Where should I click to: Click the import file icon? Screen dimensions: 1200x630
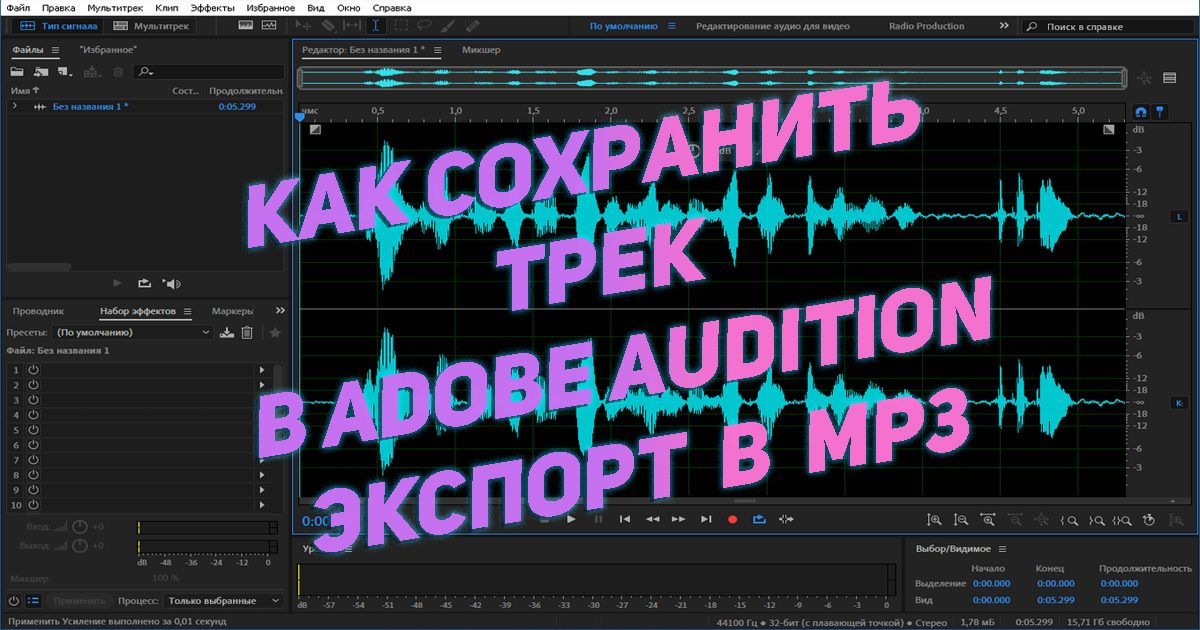[x=41, y=72]
